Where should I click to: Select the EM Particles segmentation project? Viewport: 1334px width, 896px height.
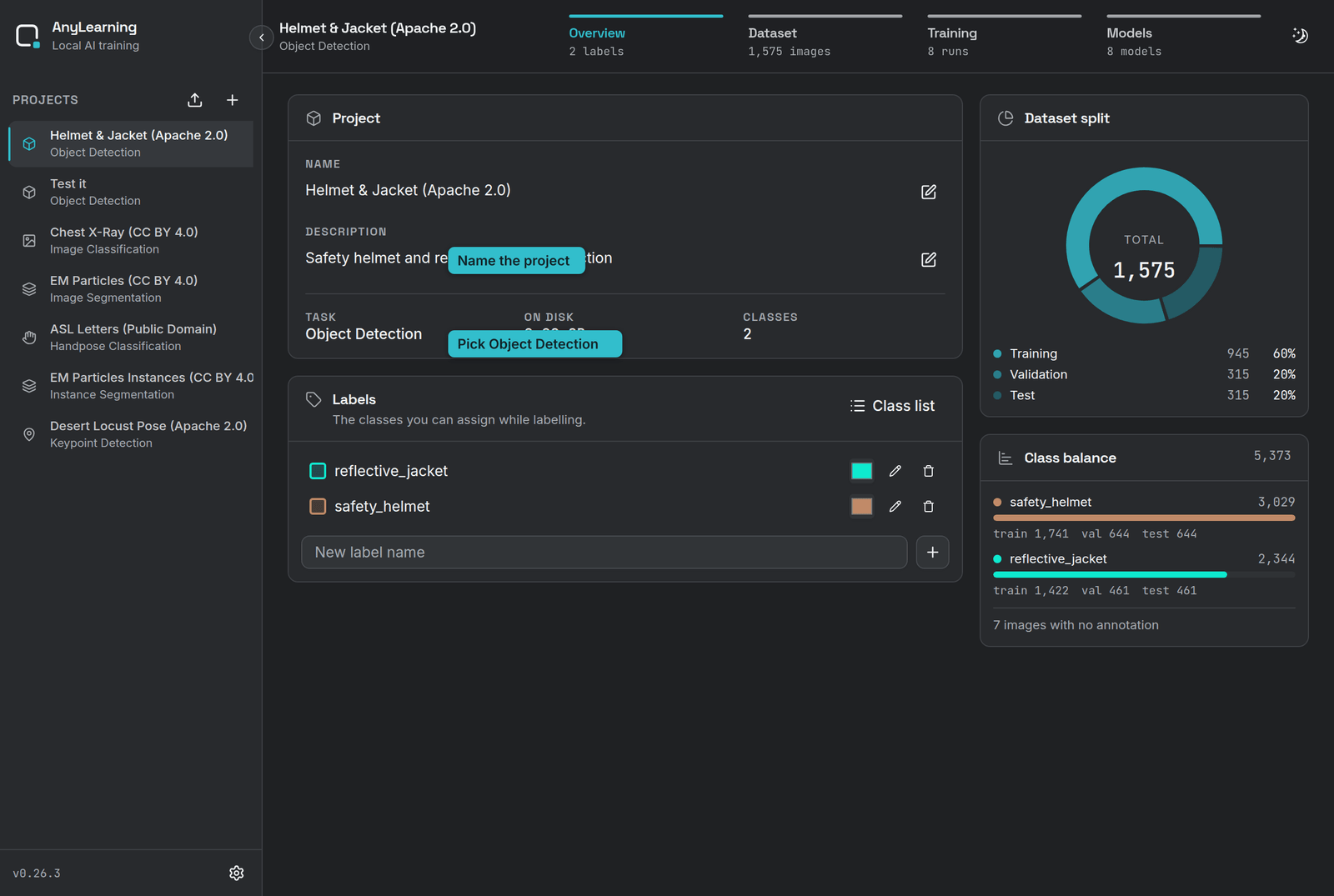[x=131, y=288]
